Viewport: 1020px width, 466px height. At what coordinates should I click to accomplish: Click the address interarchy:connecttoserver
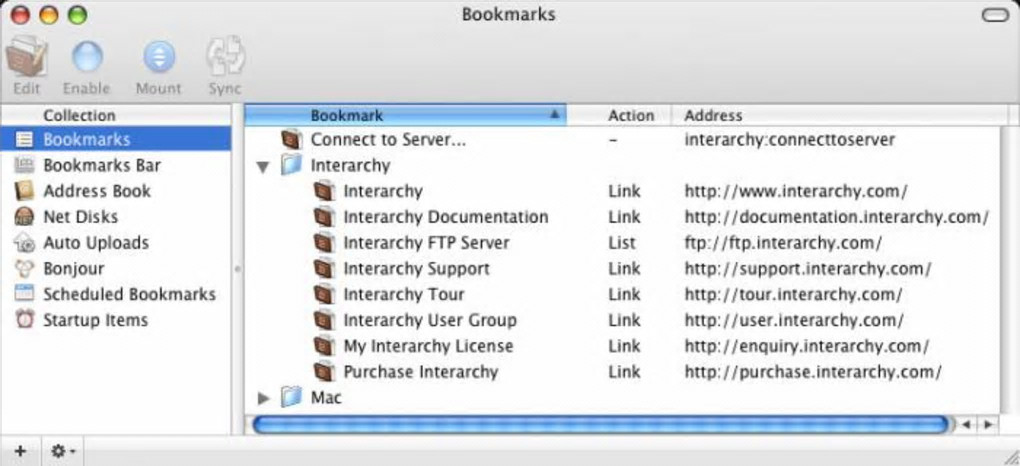pos(790,139)
